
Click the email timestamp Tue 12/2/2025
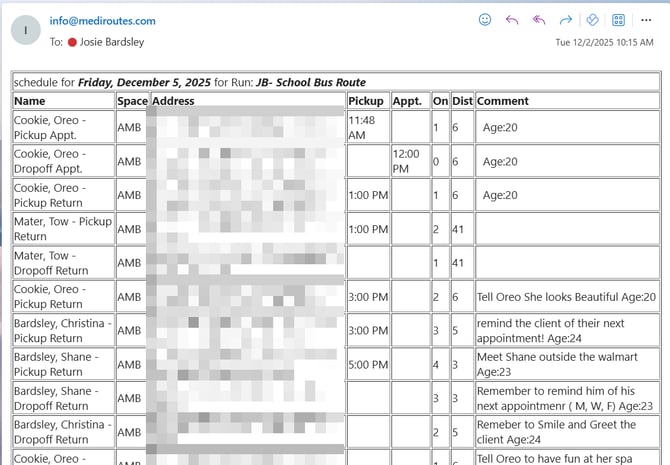604,42
